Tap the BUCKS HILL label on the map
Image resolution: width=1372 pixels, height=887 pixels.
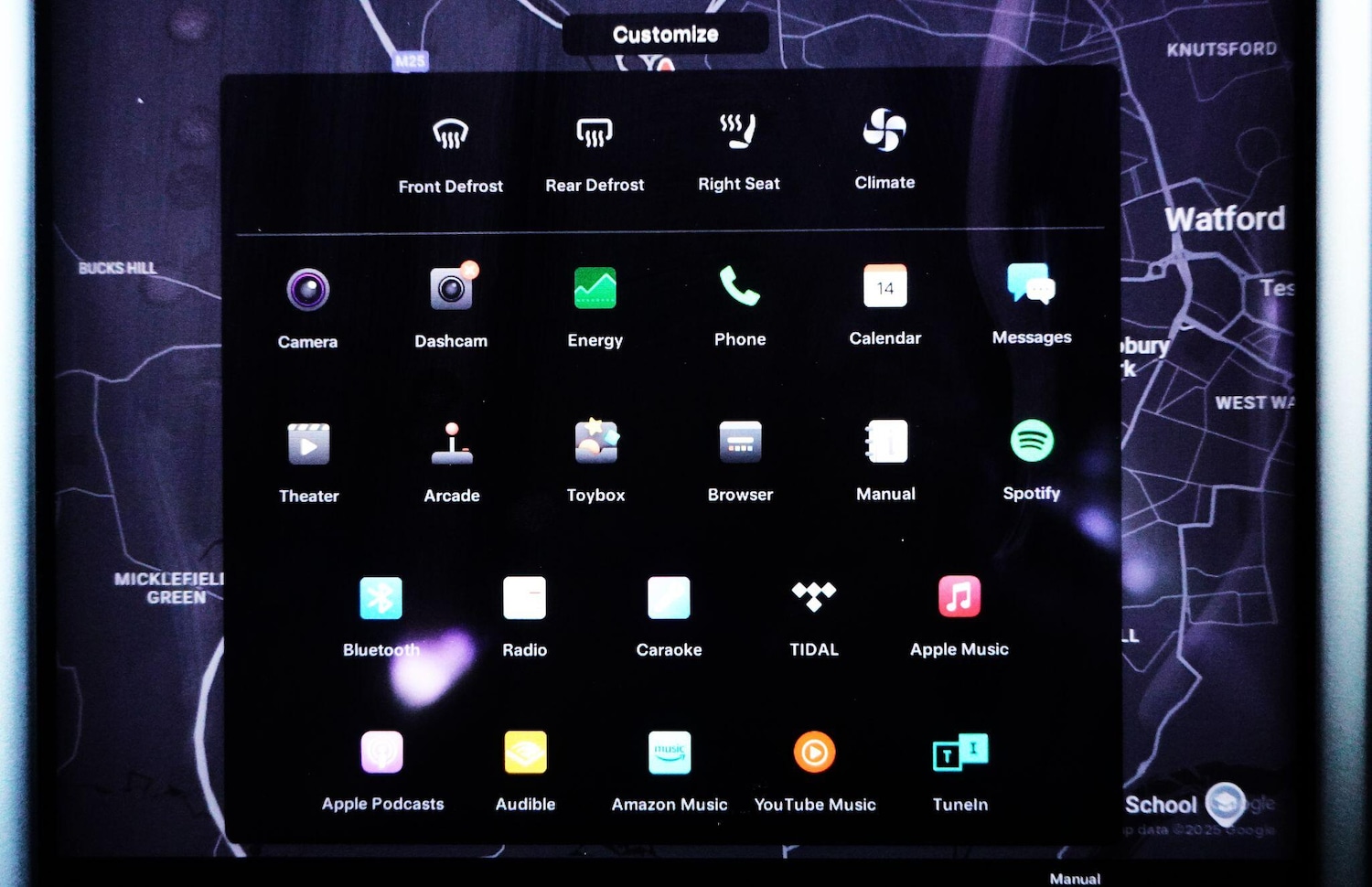(x=117, y=268)
